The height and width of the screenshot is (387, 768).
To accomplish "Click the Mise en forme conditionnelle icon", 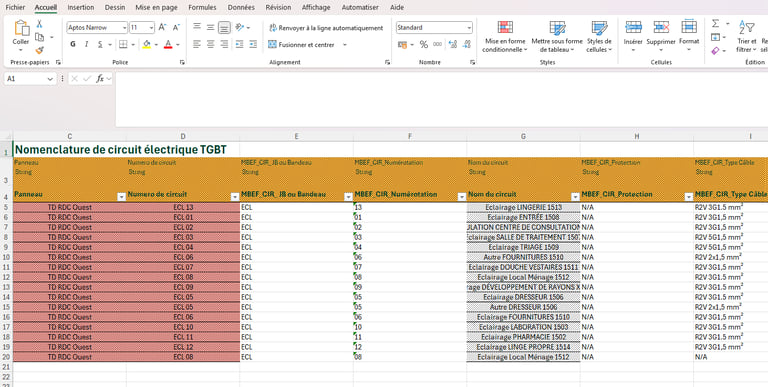I will click(504, 27).
